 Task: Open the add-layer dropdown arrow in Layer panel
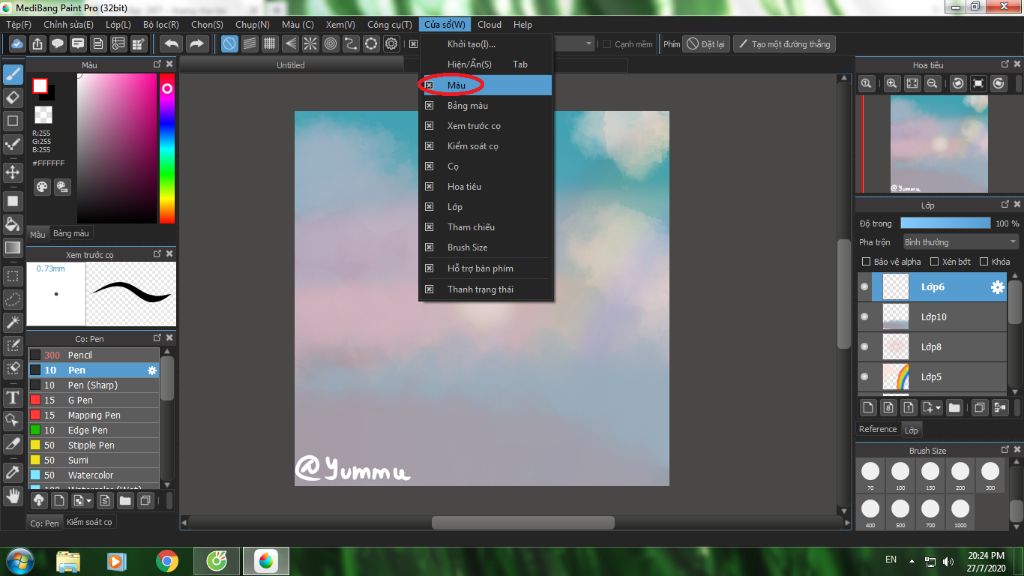(x=938, y=408)
